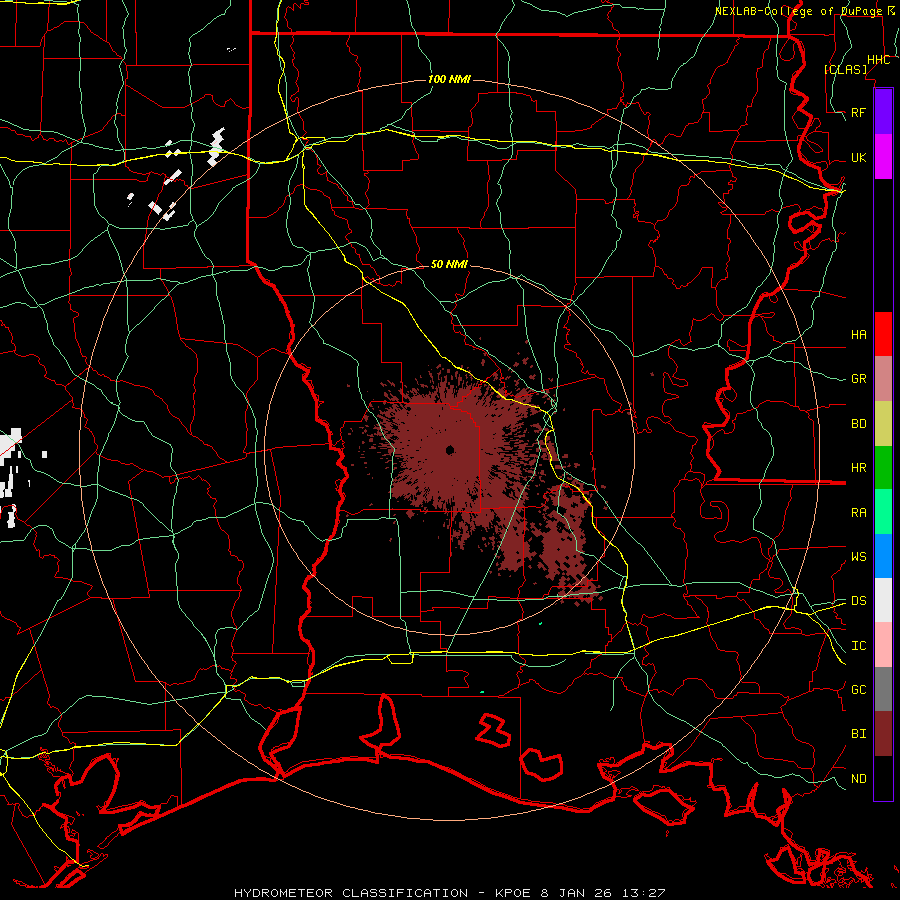The width and height of the screenshot is (900, 900).
Task: Click the RF purple legend swatch
Action: click(x=883, y=112)
